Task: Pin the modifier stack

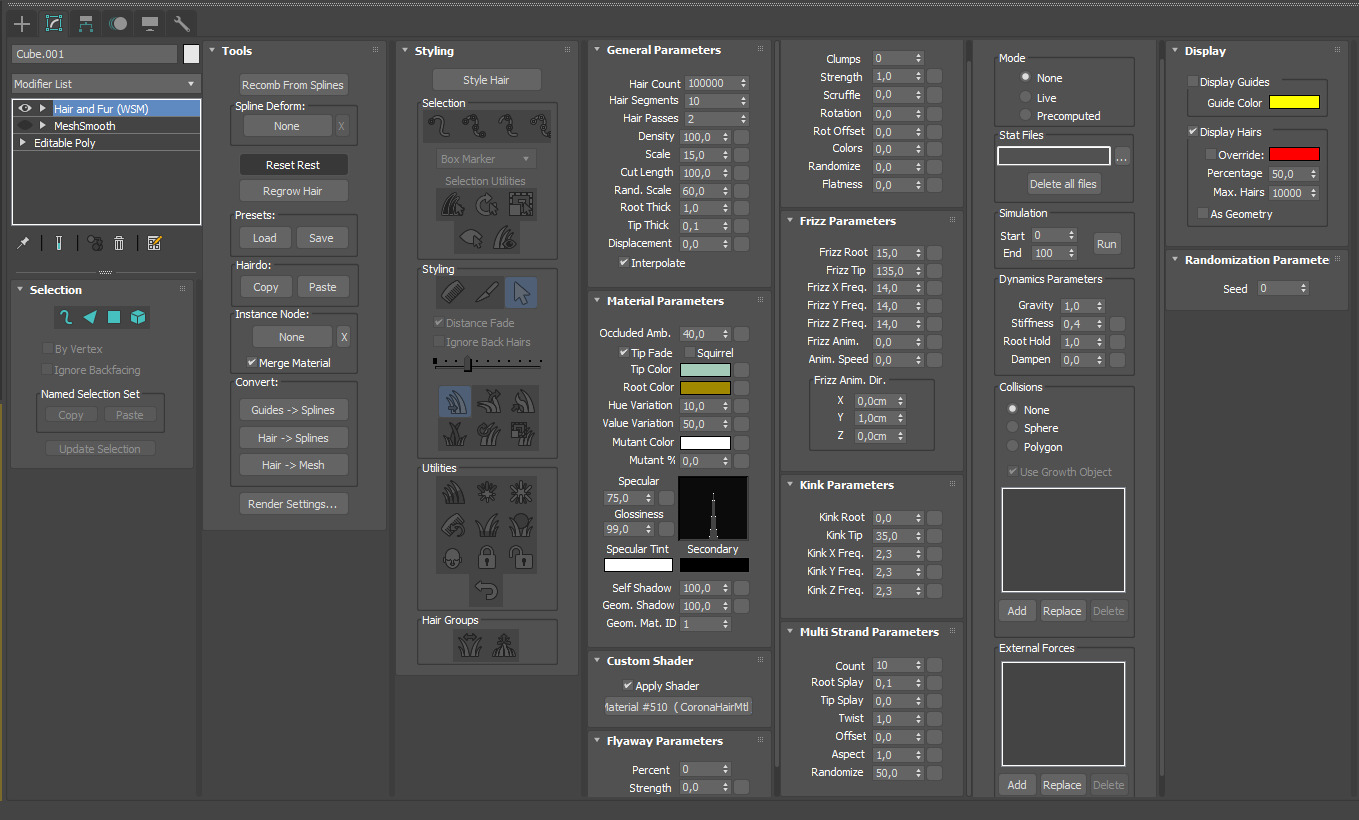Action: pos(23,243)
